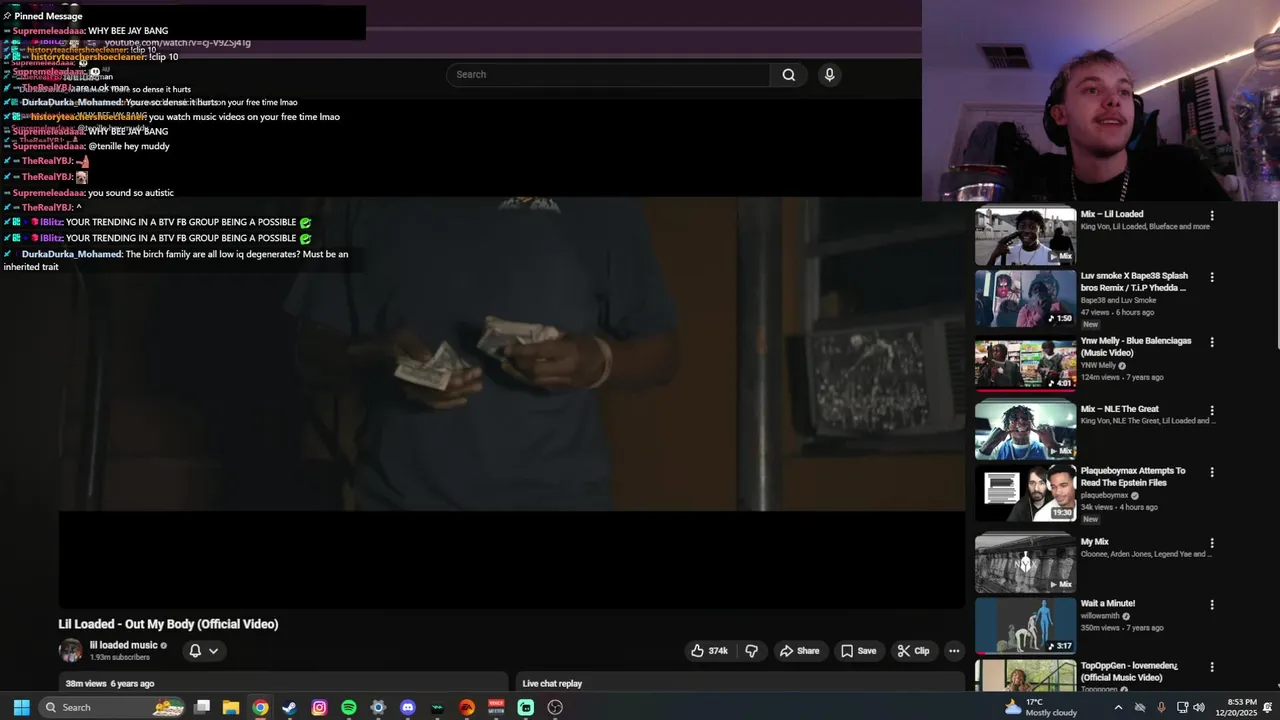Create a clip with Clip button
This screenshot has height=720, width=1280.
(913, 651)
